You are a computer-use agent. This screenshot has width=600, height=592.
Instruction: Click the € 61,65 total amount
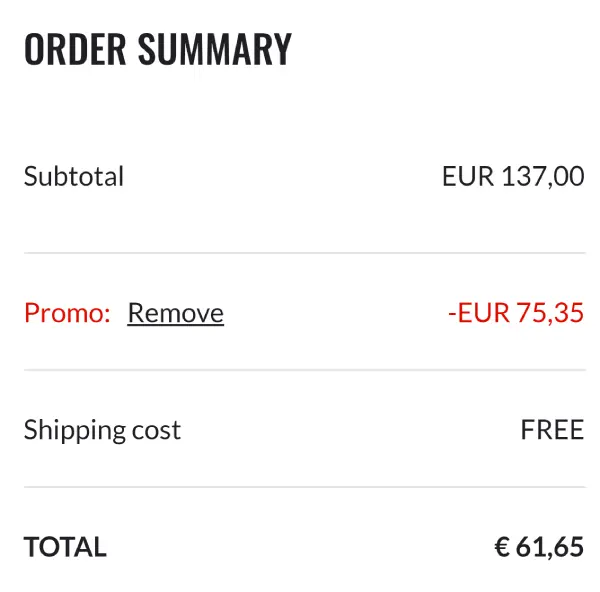click(539, 547)
